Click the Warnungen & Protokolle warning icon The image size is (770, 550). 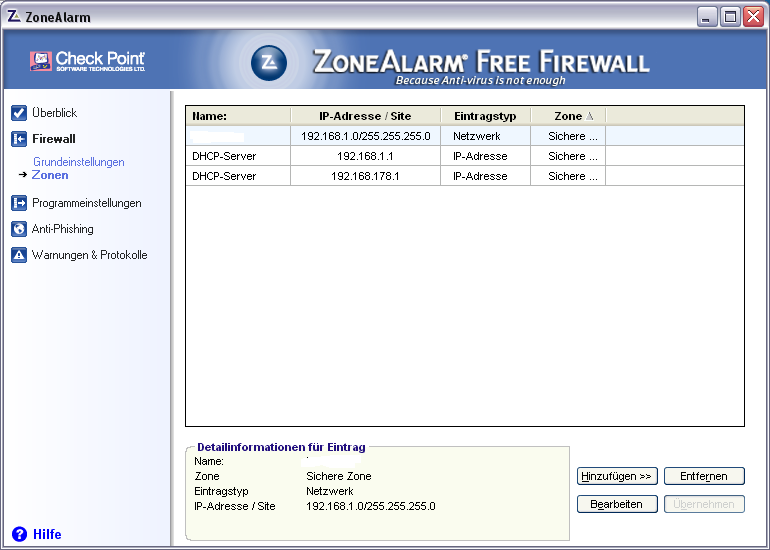click(19, 255)
